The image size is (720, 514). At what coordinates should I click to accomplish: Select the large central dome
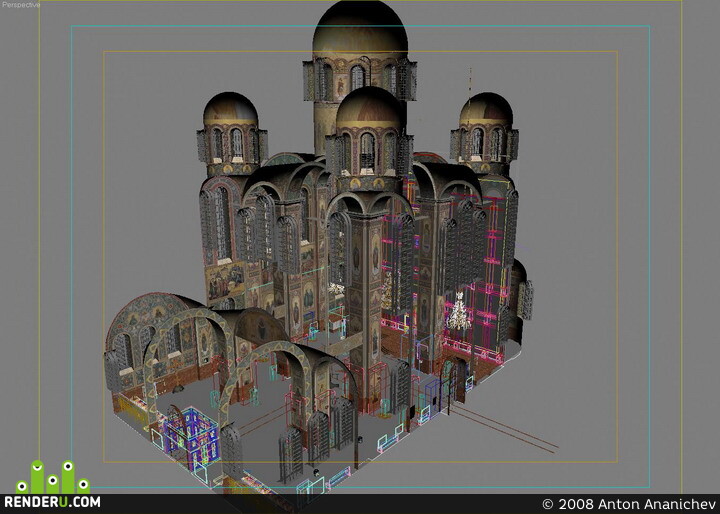point(360,30)
